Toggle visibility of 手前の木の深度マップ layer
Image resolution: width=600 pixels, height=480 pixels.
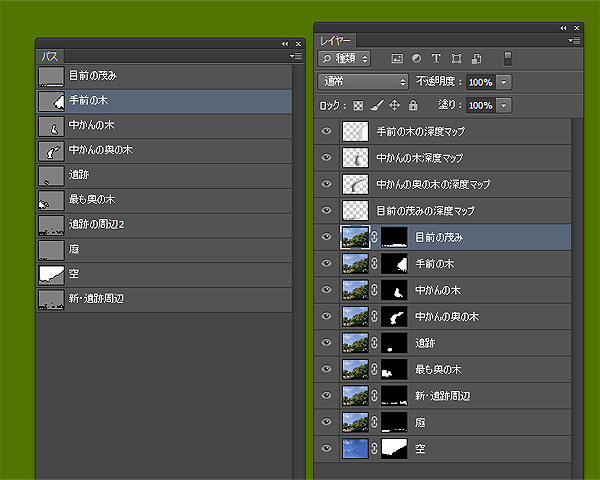click(326, 131)
